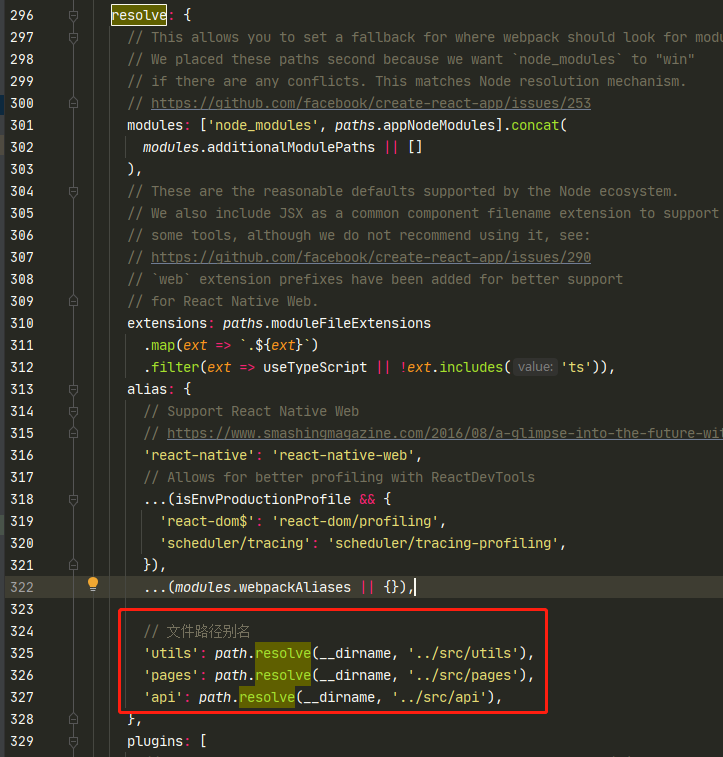Click 'useTypeScript' on line 312

pos(315,367)
